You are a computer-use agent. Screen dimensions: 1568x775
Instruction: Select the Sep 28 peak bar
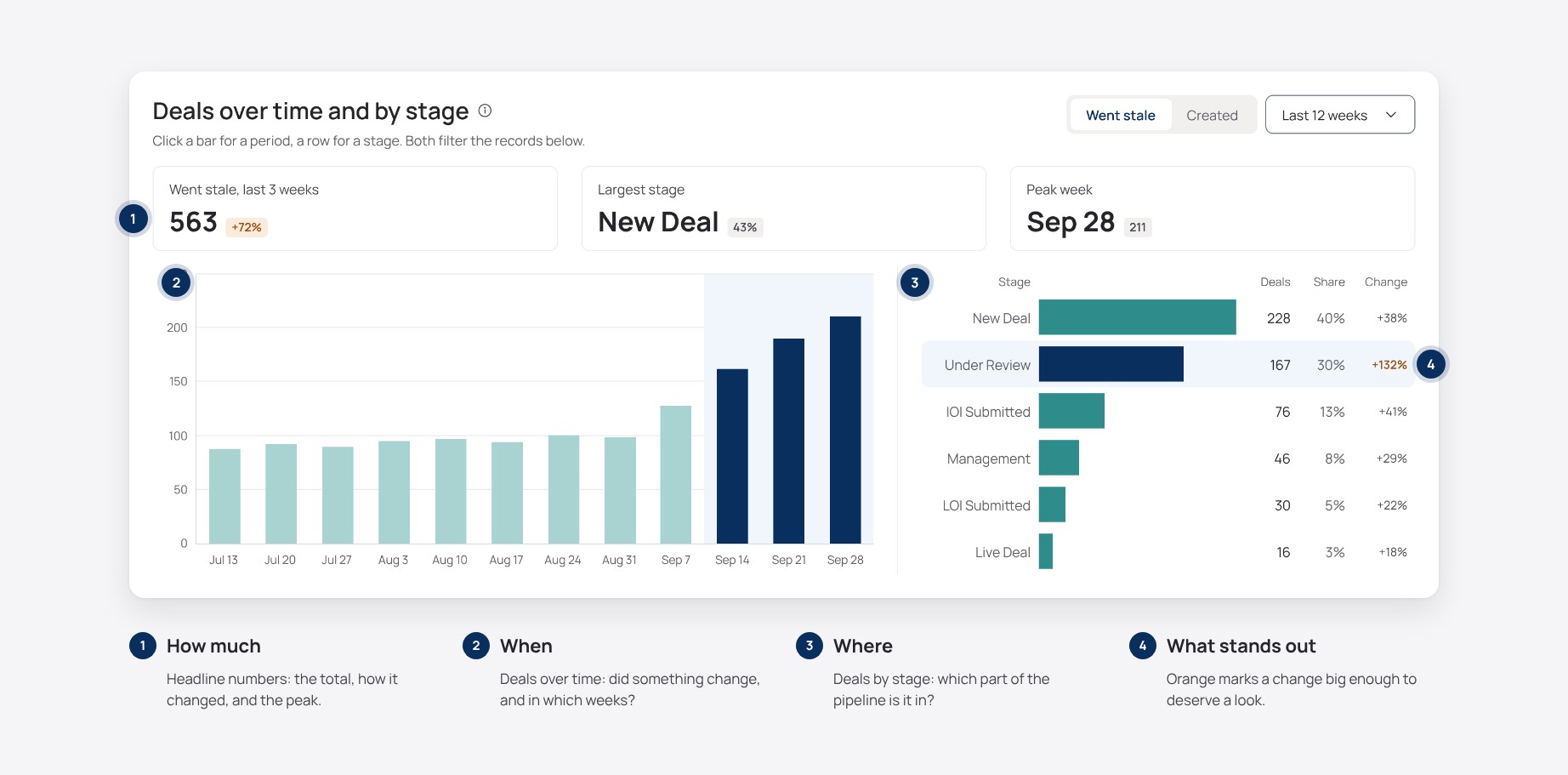tap(845, 430)
